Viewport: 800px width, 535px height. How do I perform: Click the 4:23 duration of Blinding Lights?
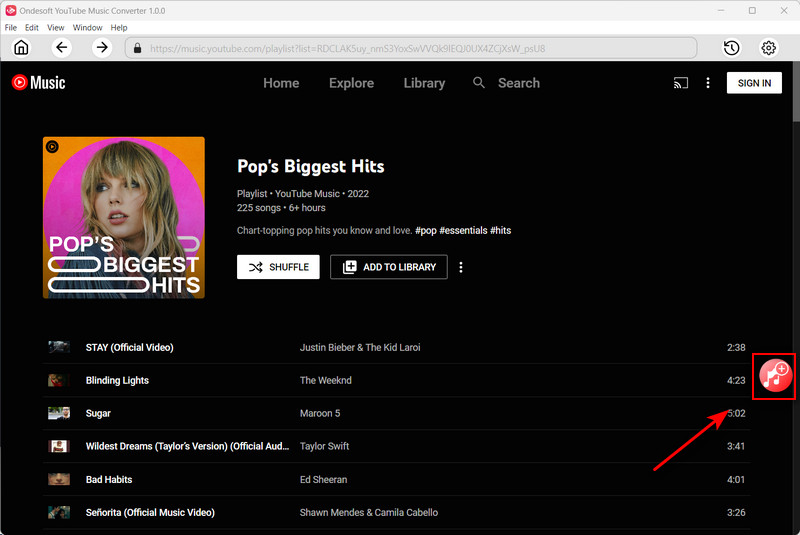point(736,380)
